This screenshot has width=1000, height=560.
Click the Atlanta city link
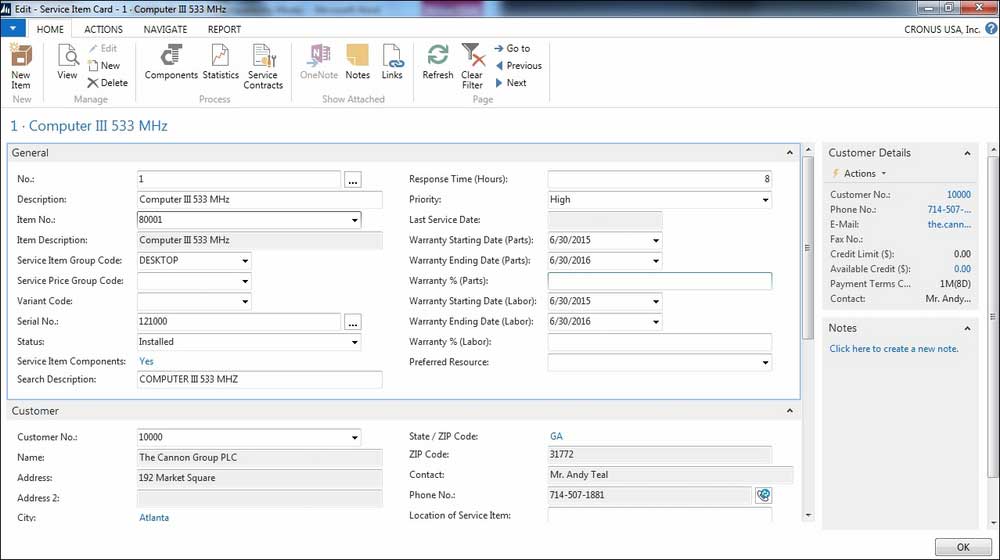[x=154, y=518]
